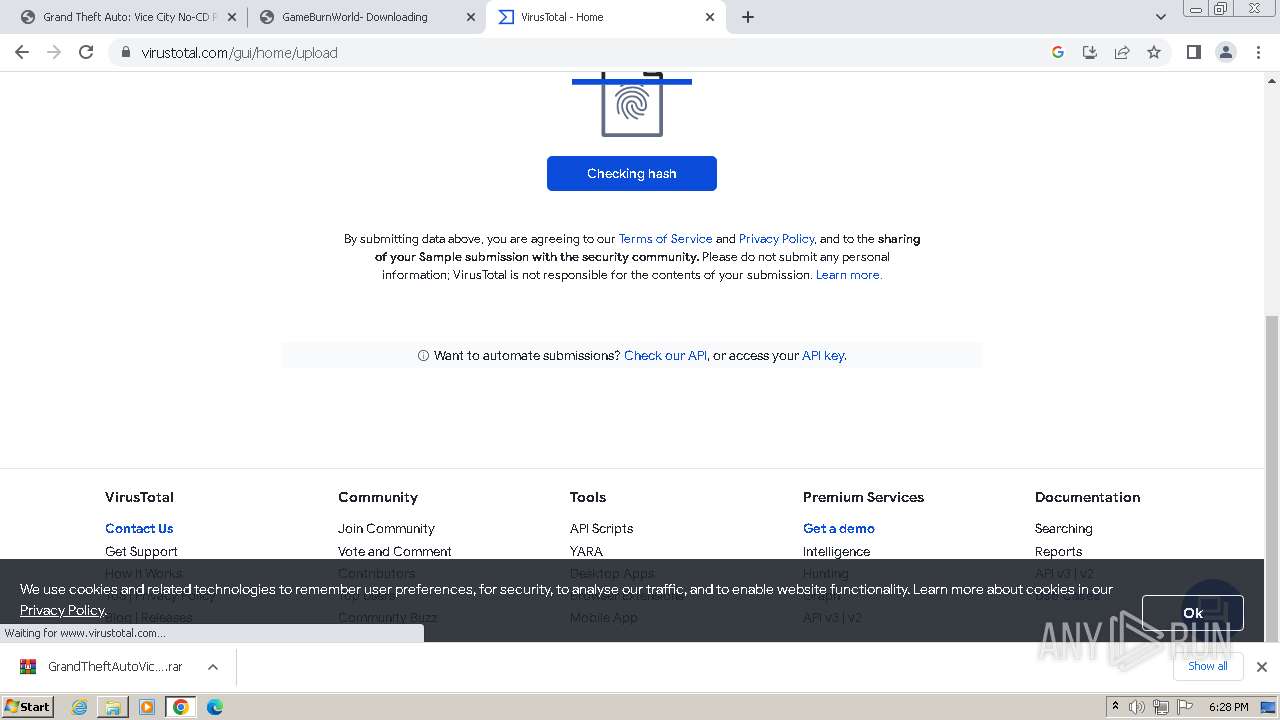Click the Contact Us footer link
The image size is (1280, 720).
coord(139,528)
